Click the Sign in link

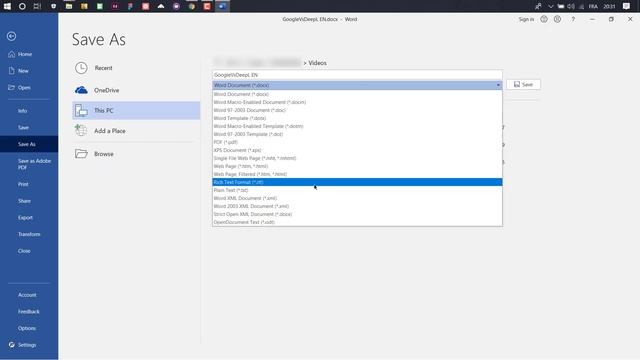click(526, 19)
